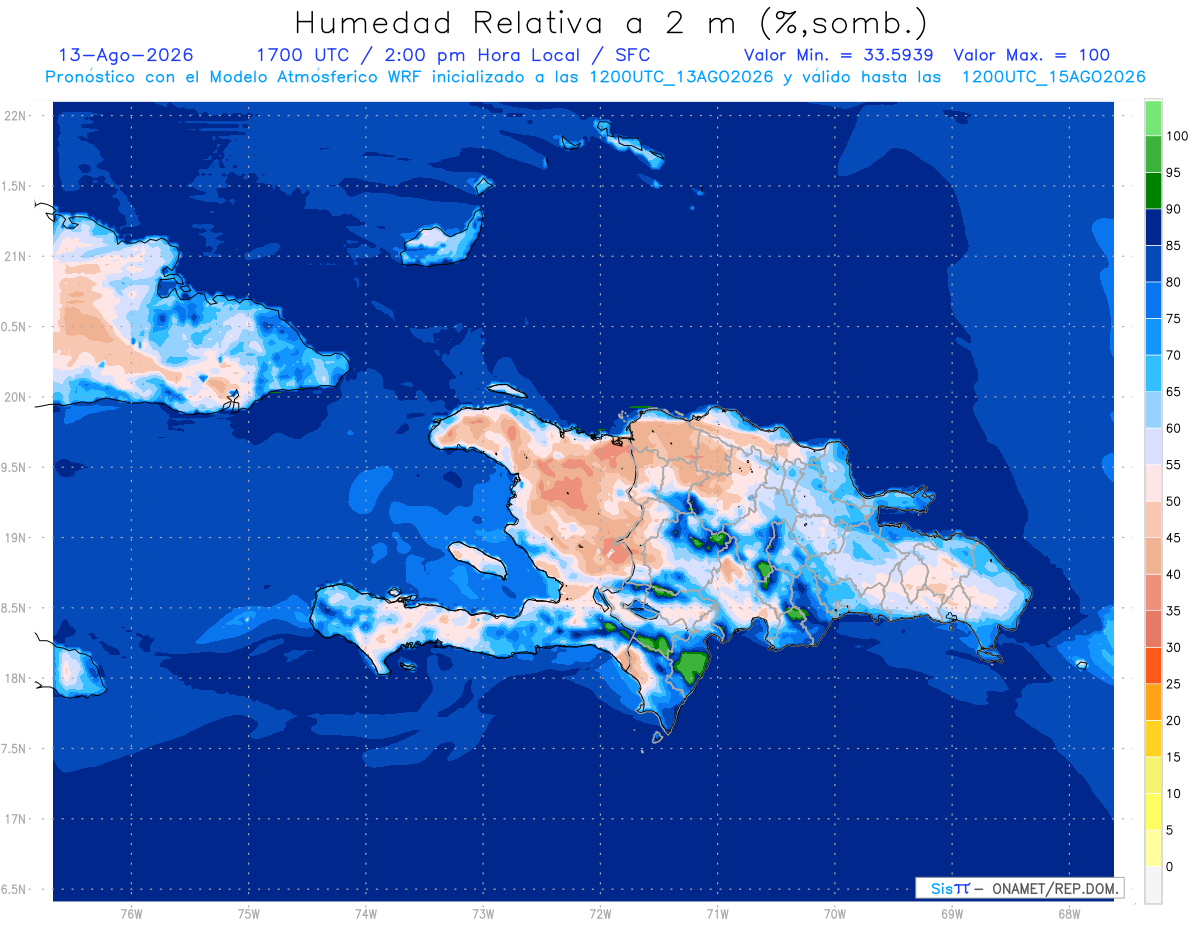The image size is (1200, 927).
Task: Click the legend value "35"
Action: 1173,611
